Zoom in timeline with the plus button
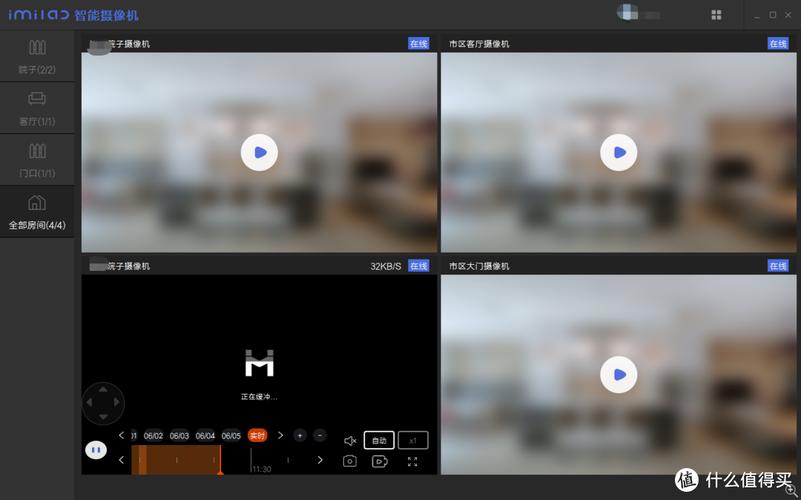 coord(300,436)
